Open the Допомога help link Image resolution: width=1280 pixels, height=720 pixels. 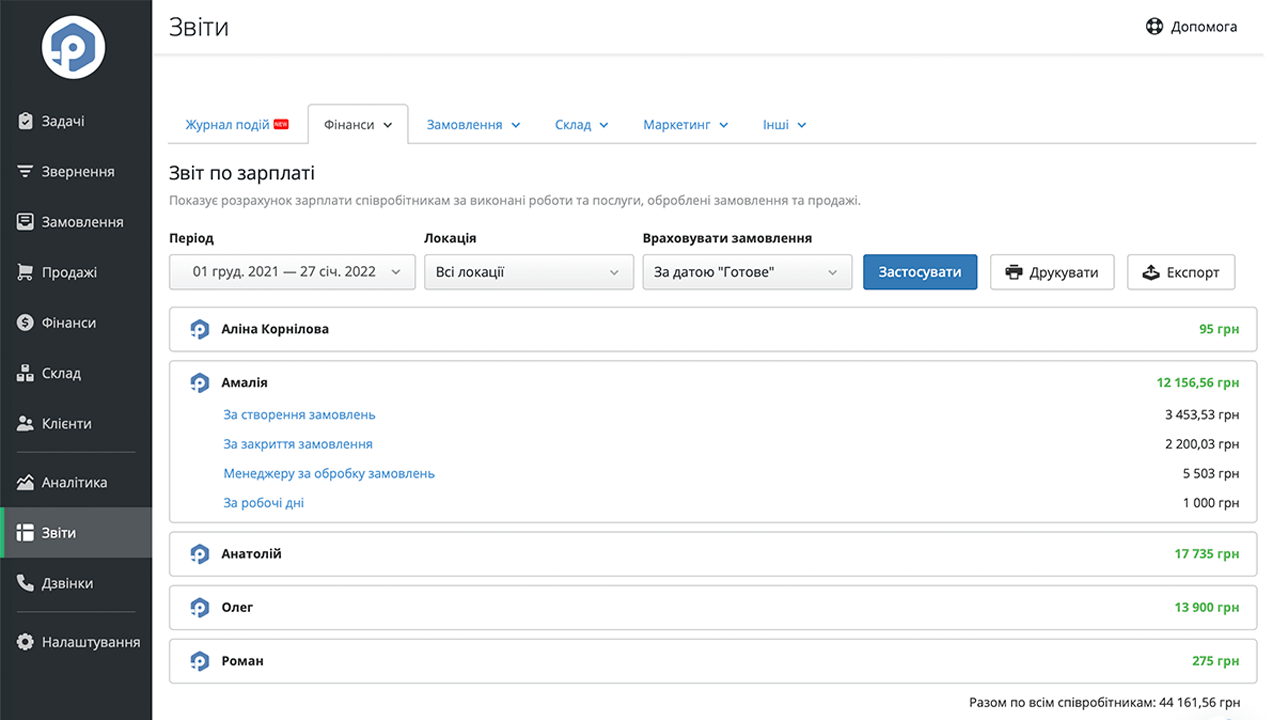coord(1192,27)
